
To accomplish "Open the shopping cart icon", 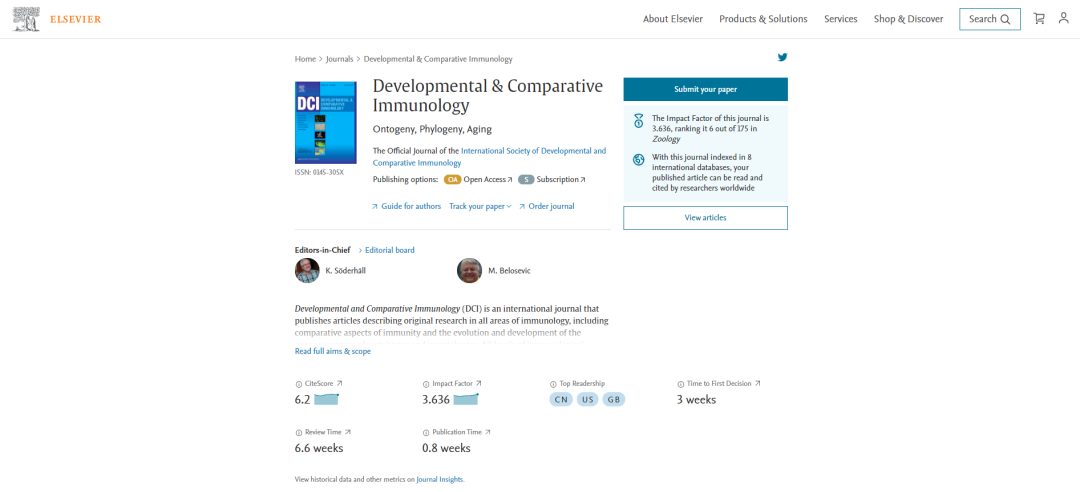I will [1039, 18].
